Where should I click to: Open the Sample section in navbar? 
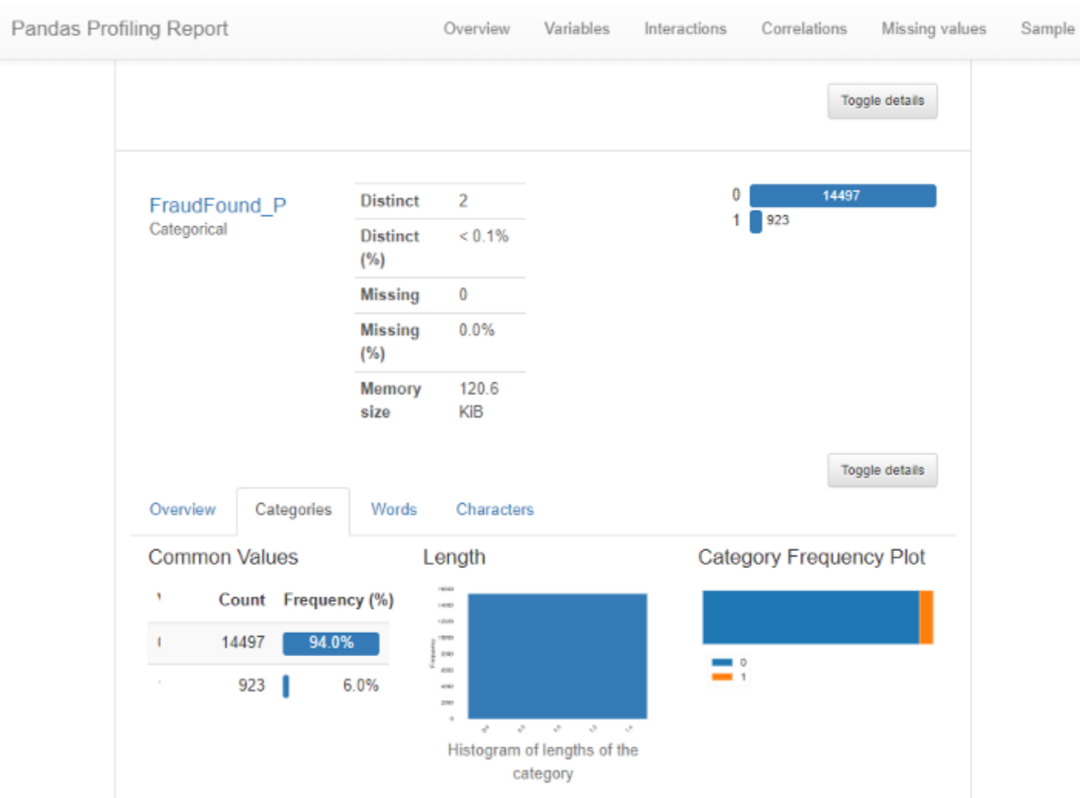(1046, 29)
